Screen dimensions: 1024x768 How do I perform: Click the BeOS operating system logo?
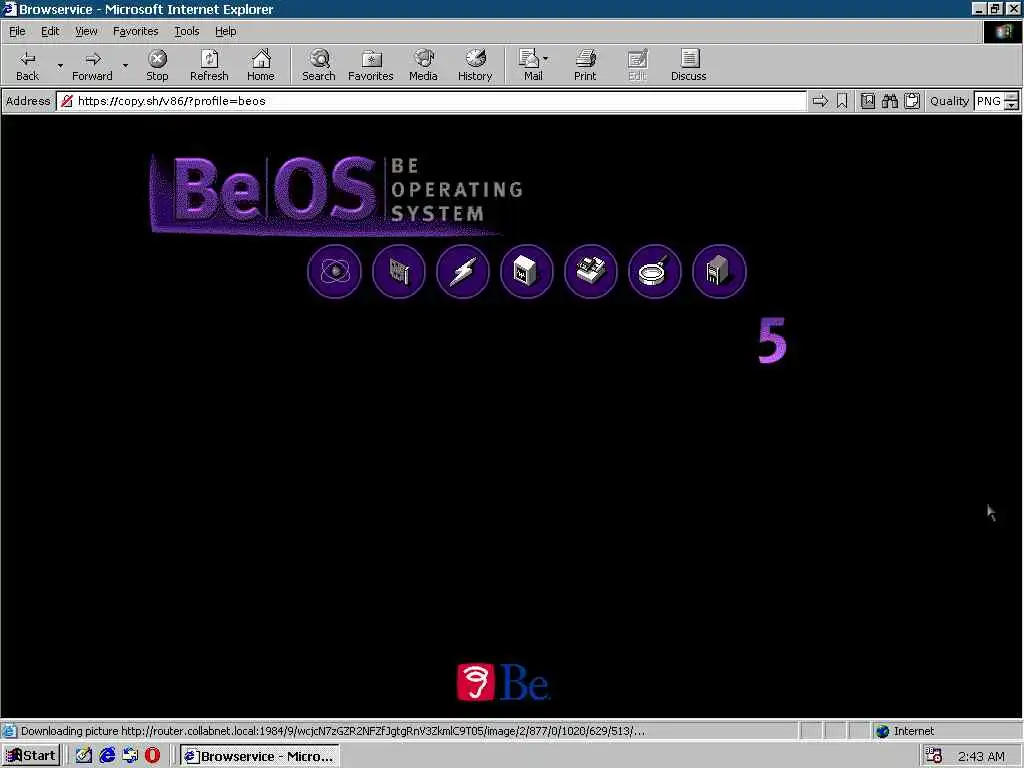(336, 195)
